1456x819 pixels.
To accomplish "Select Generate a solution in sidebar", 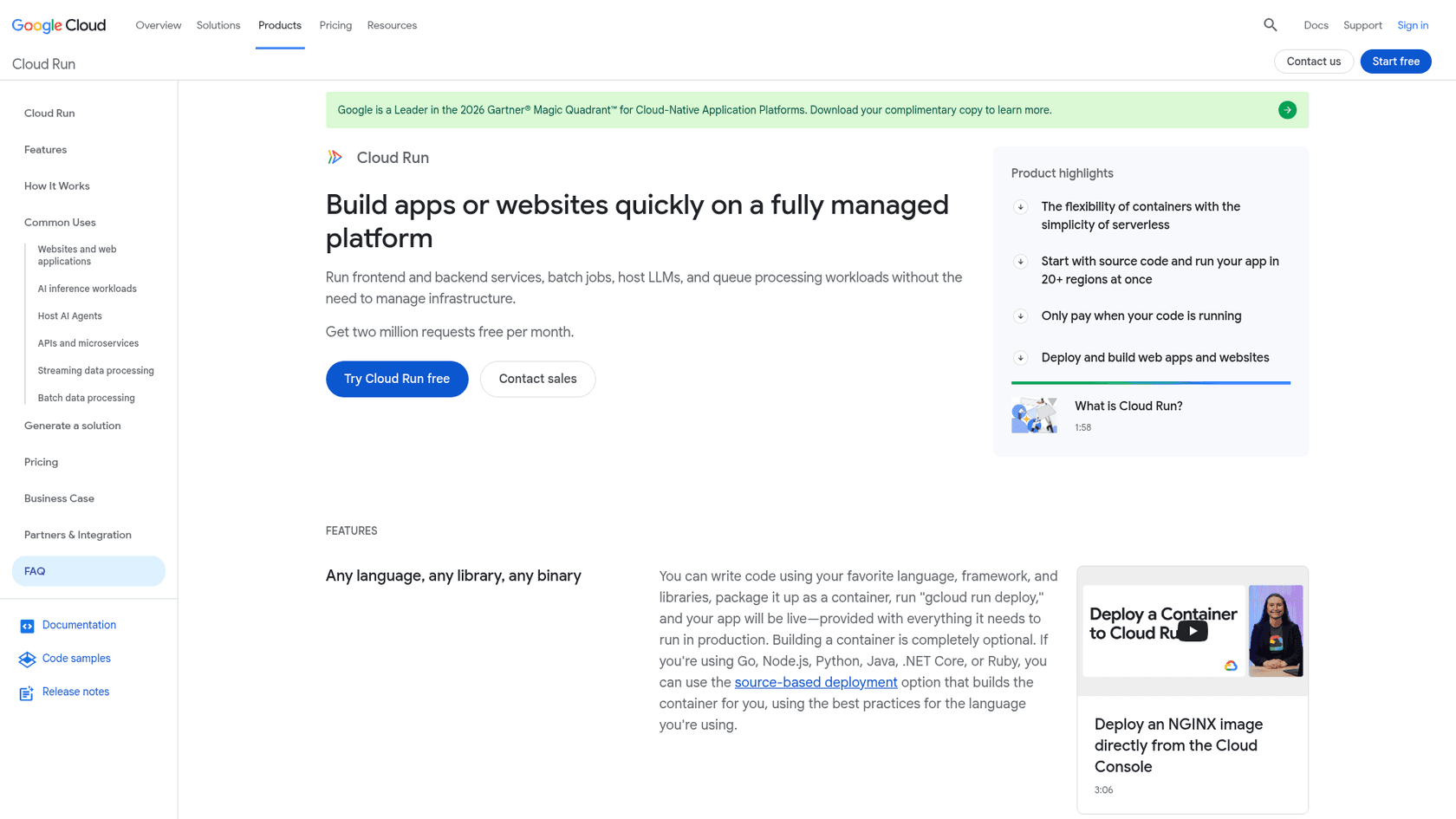I will (73, 426).
